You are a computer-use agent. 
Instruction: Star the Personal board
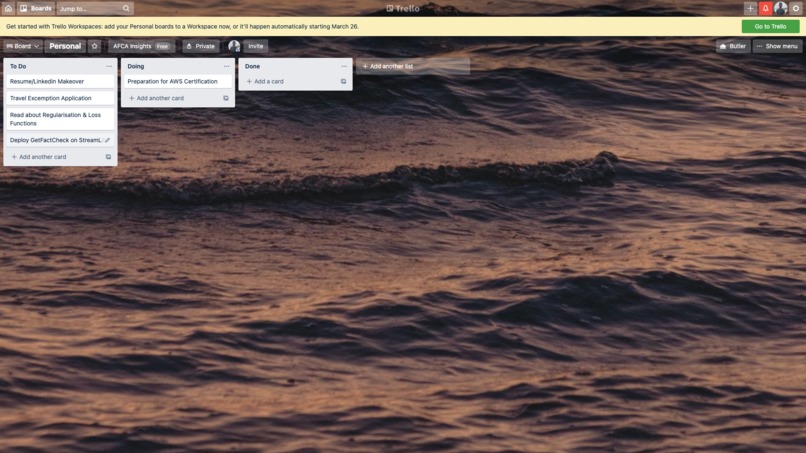pyautogui.click(x=95, y=46)
